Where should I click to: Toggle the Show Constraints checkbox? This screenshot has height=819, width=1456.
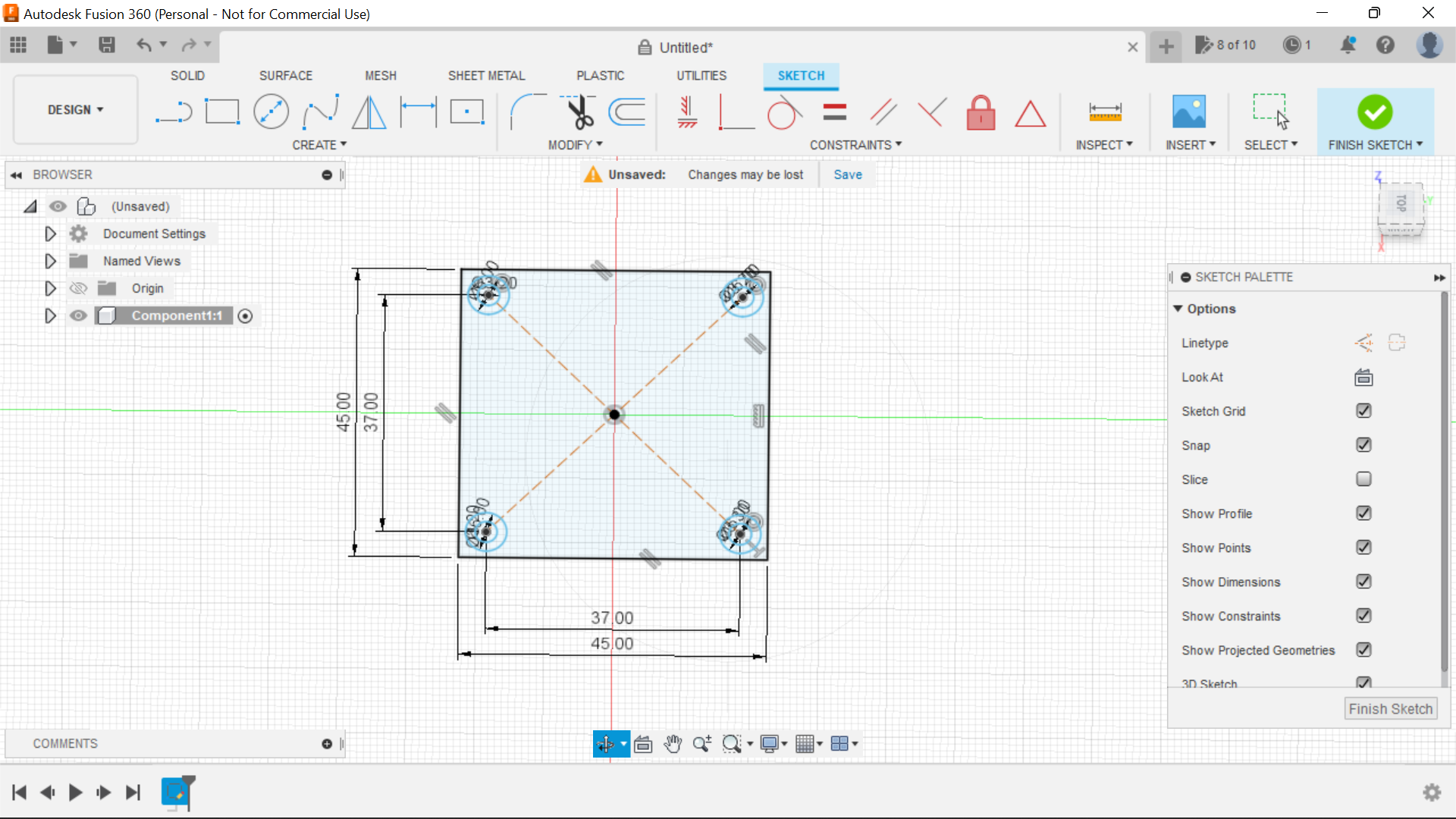[x=1363, y=616]
